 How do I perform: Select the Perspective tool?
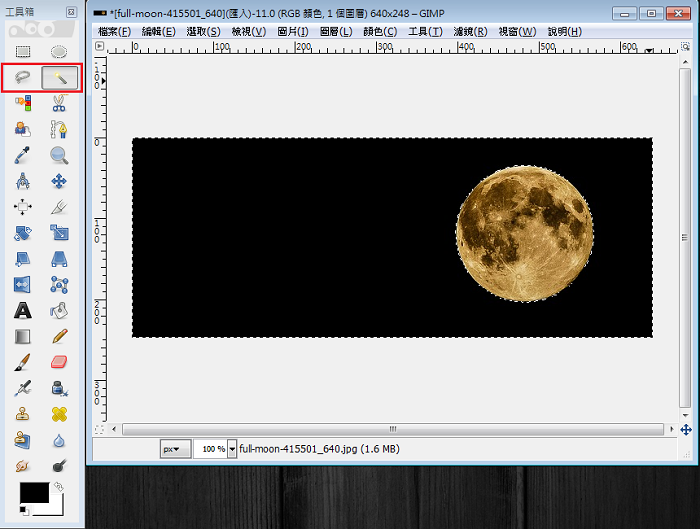click(59, 259)
